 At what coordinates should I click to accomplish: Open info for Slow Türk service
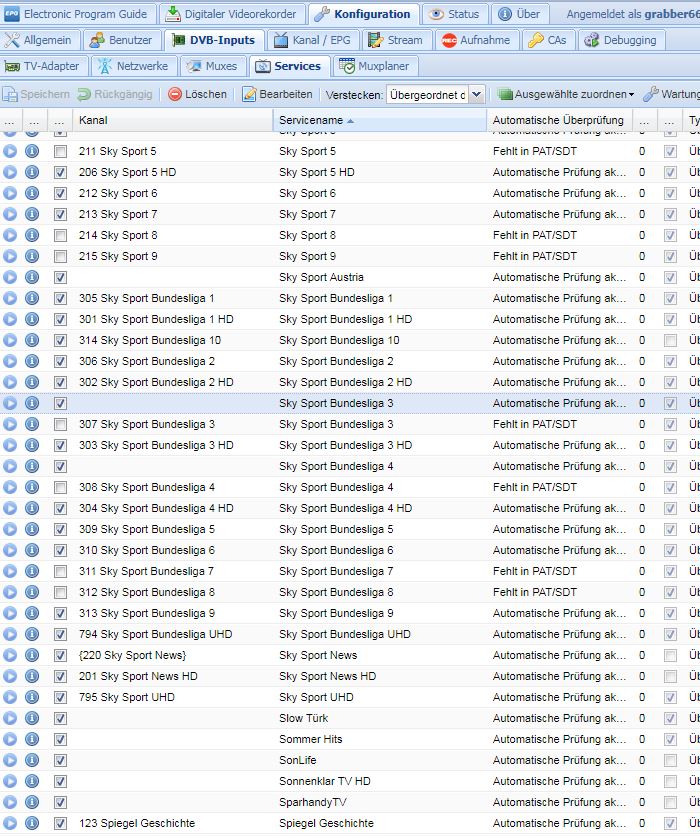(32, 718)
